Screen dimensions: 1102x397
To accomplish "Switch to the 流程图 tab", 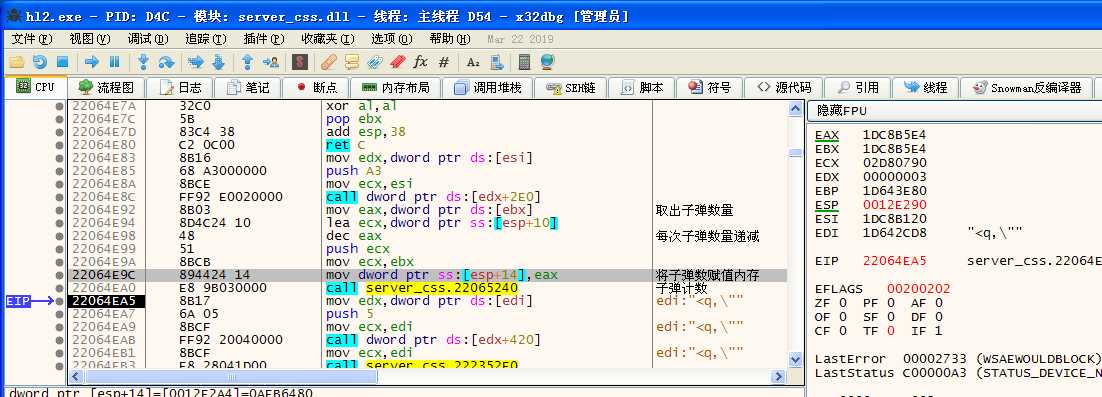I will point(106,88).
